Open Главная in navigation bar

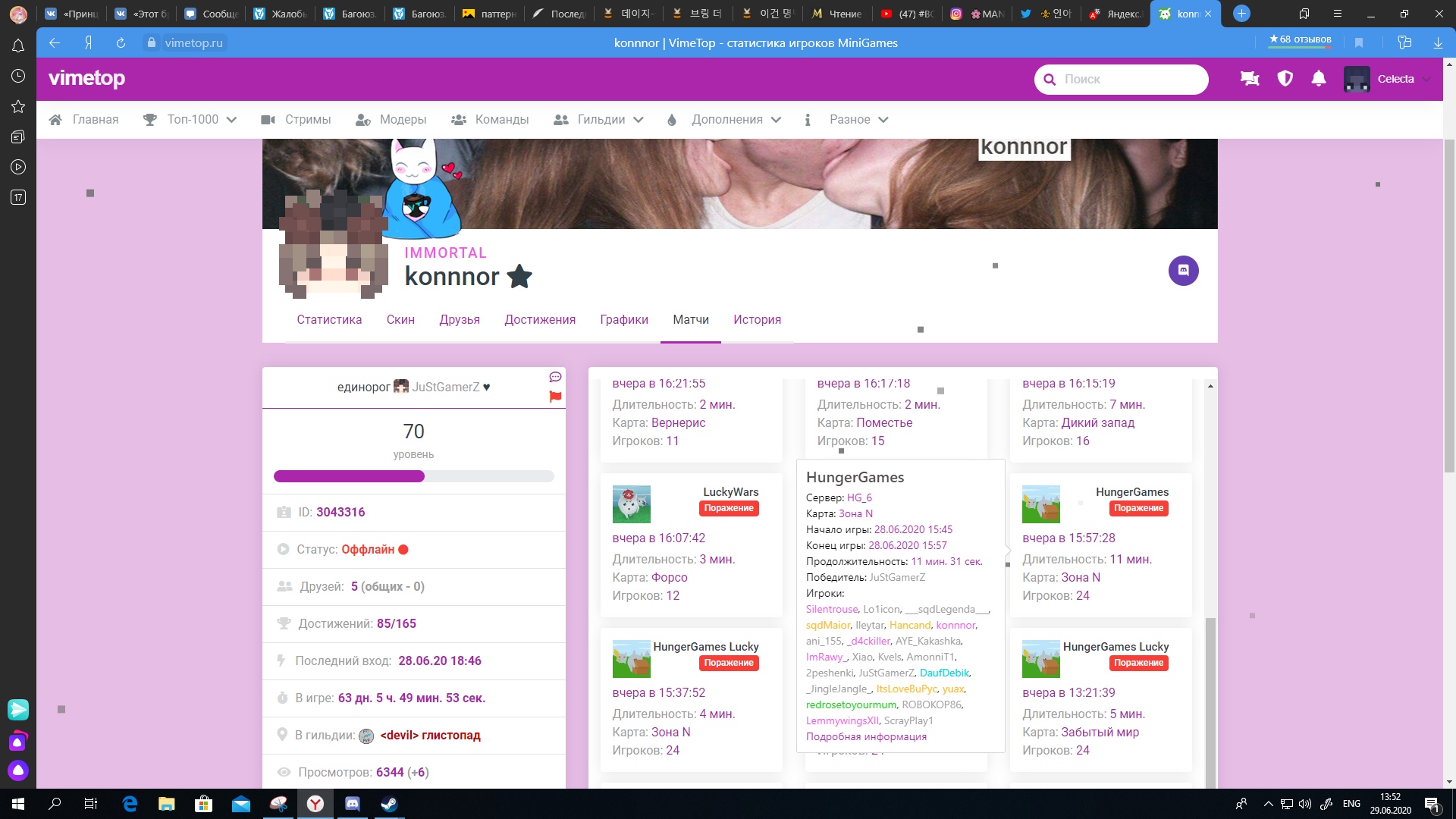click(83, 120)
